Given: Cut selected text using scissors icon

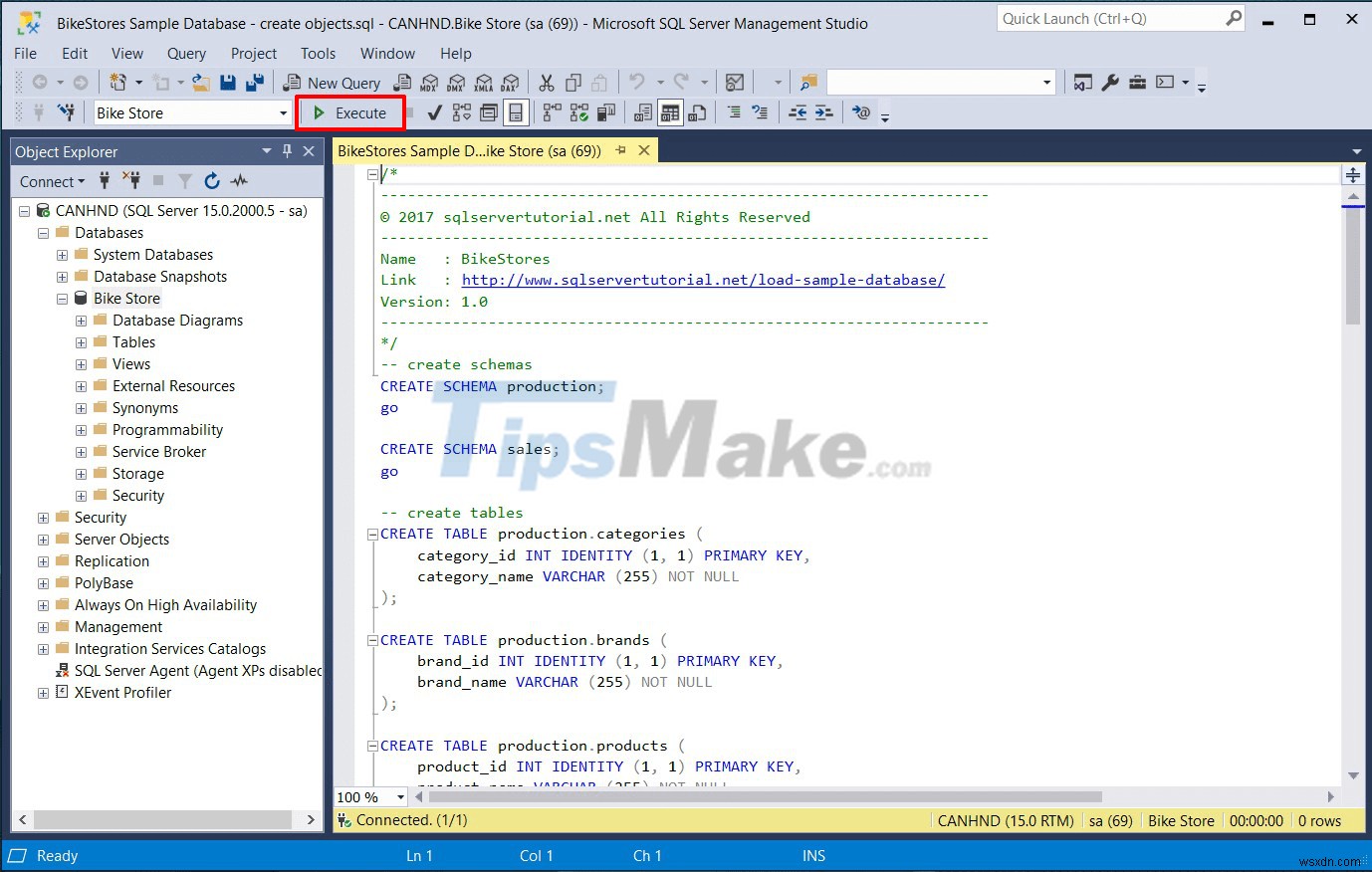Looking at the screenshot, I should coord(546,83).
